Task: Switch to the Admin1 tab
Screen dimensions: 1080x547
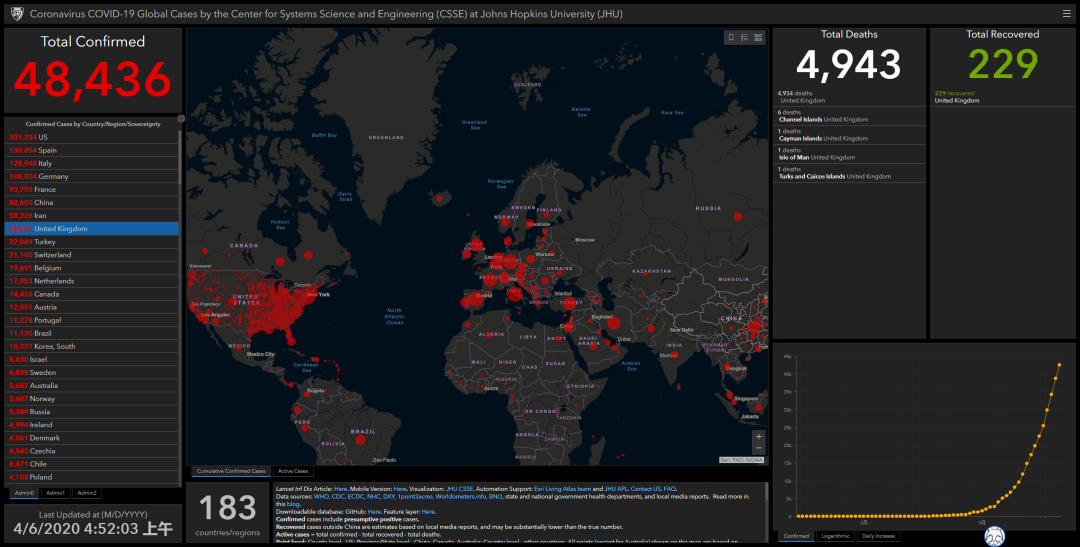Action: (x=56, y=493)
